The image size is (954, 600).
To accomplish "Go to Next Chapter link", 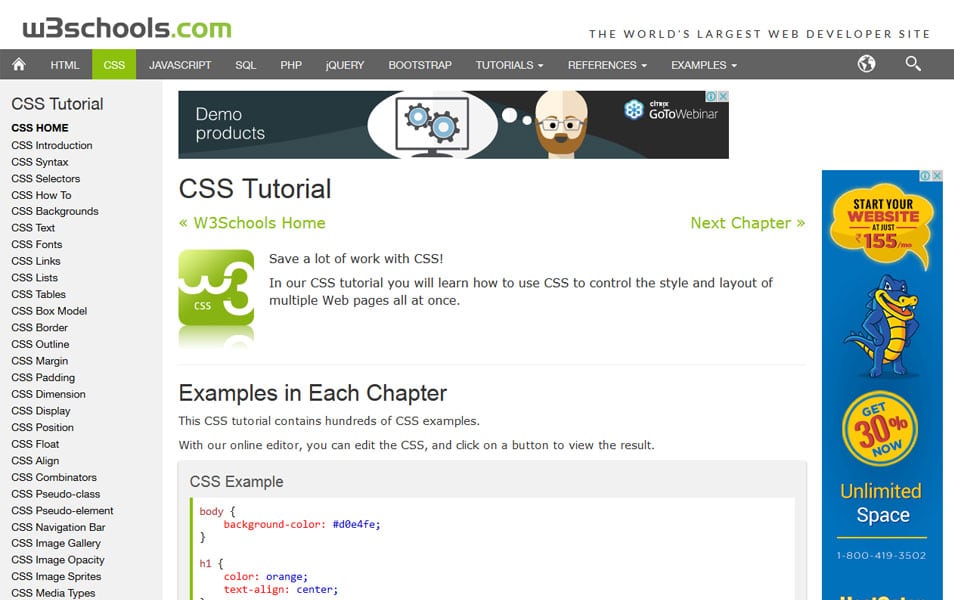I will coord(748,223).
